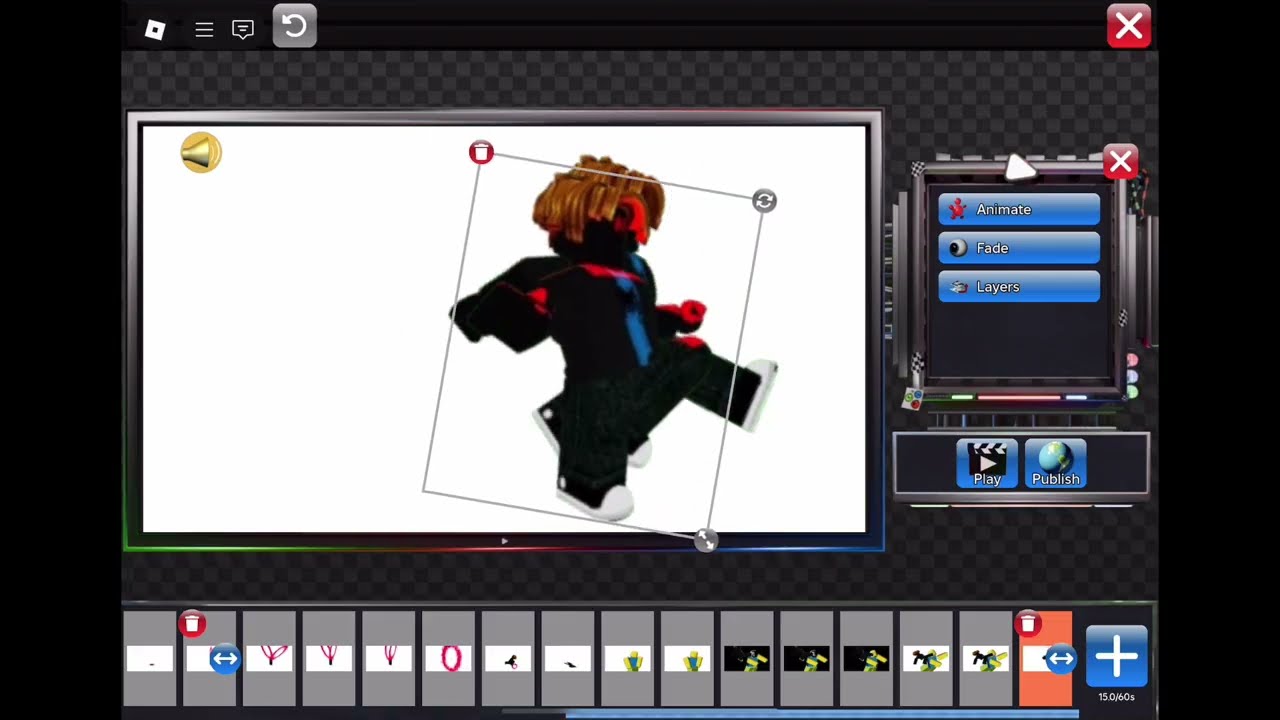Click the rotate handle on the character box
The image size is (1280, 720).
click(x=764, y=201)
